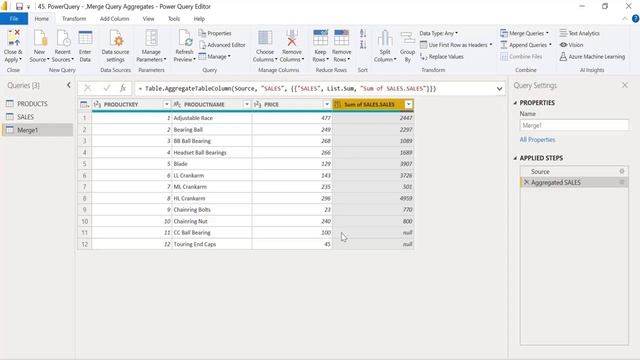Image resolution: width=640 pixels, height=360 pixels.
Task: Open the PRODUCTNAME column filter dropdown
Action: pyautogui.click(x=247, y=104)
